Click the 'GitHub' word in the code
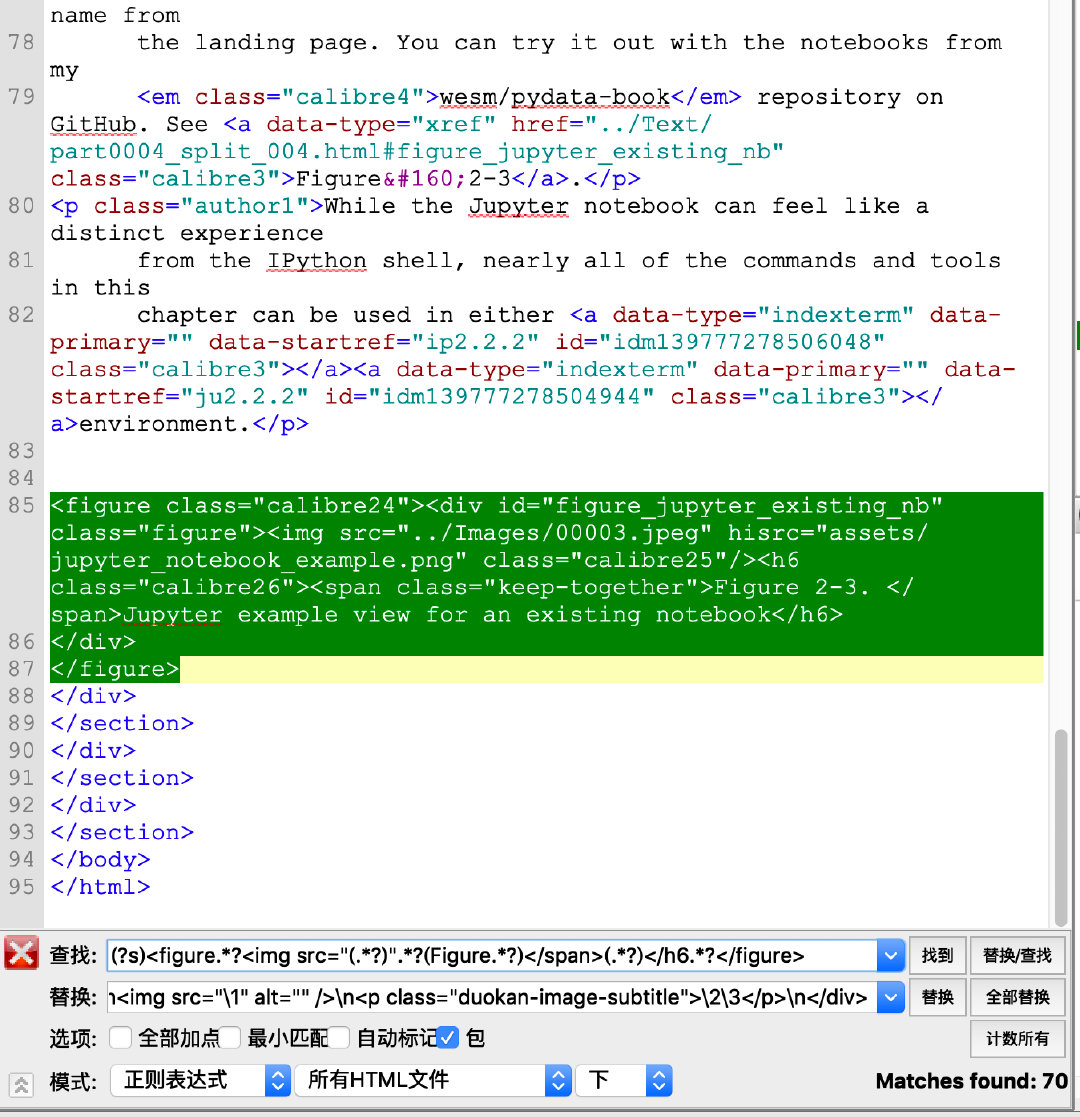This screenshot has width=1080, height=1117. (x=93, y=125)
